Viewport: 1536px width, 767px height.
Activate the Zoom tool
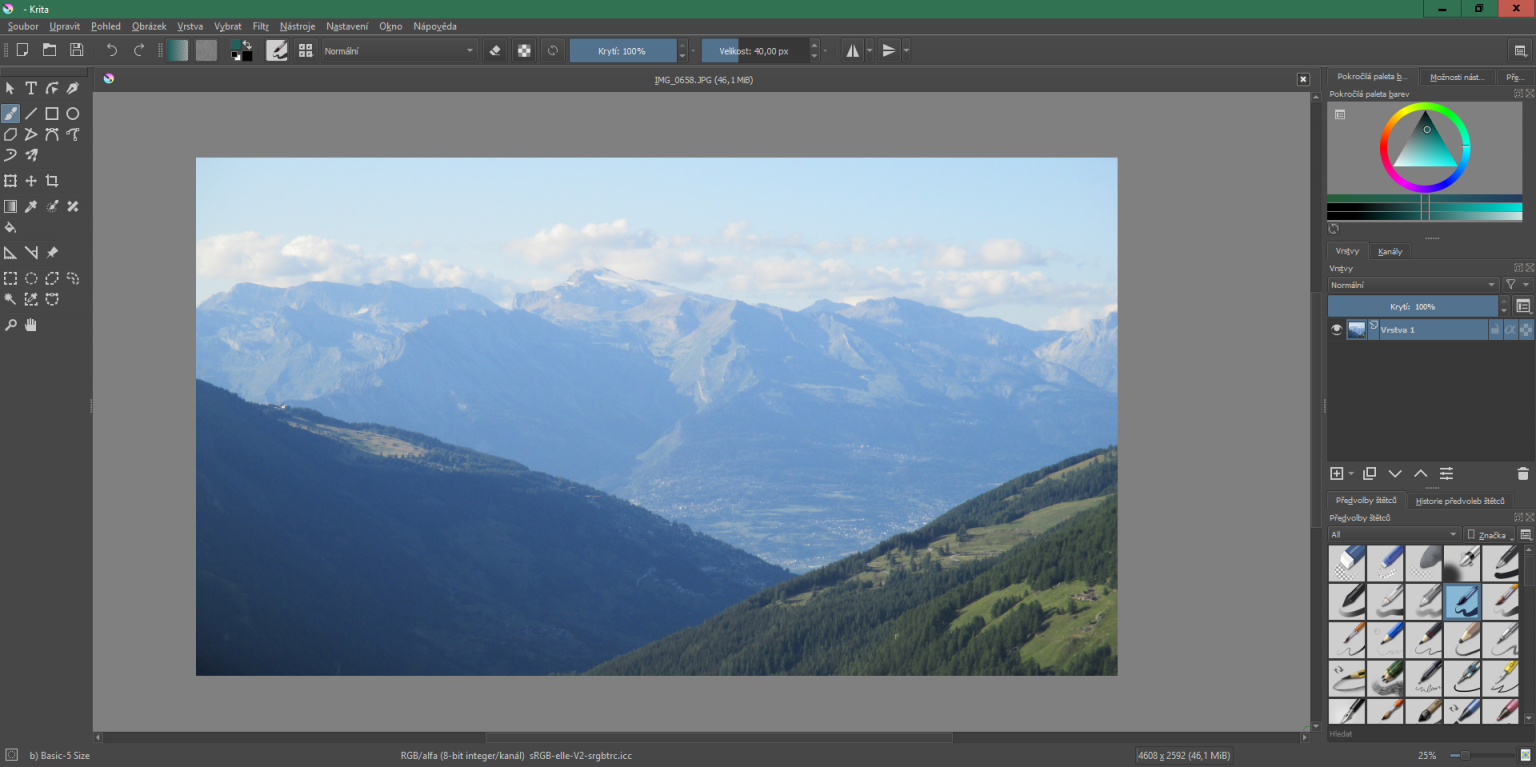(10, 324)
